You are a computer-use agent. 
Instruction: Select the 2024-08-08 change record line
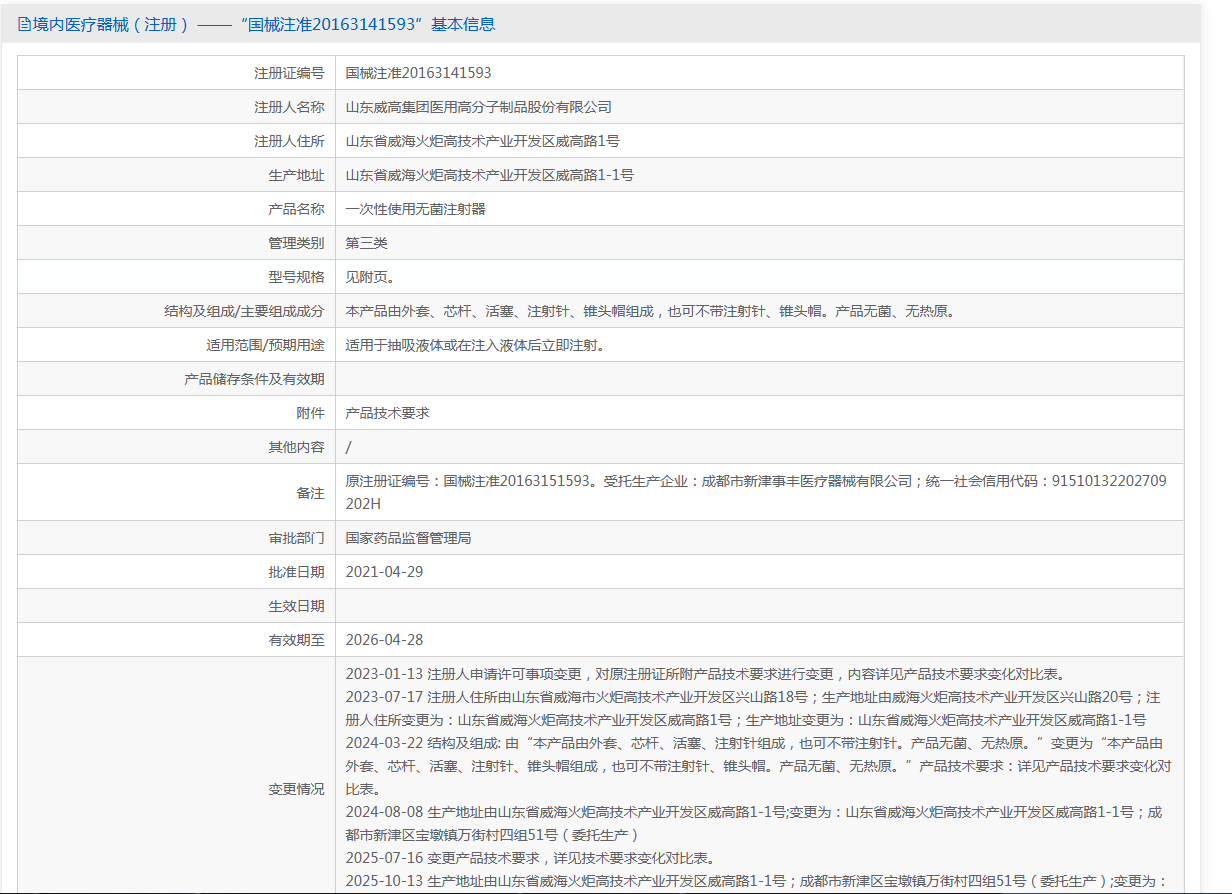point(754,823)
